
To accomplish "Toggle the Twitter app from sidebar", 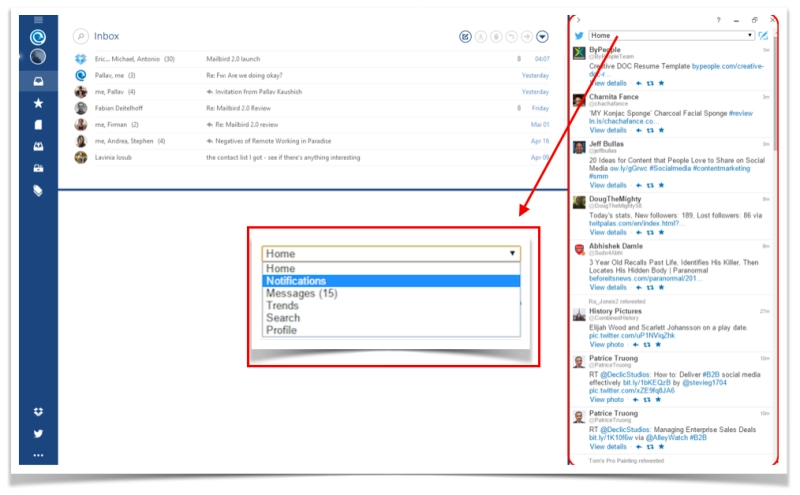I will coord(38,434).
